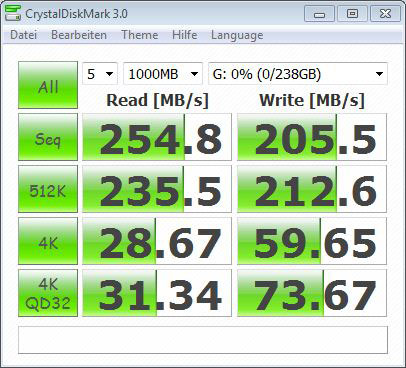Start the 4K QD32 test
Viewport: 406px width, 368px height.
pyautogui.click(x=48, y=293)
